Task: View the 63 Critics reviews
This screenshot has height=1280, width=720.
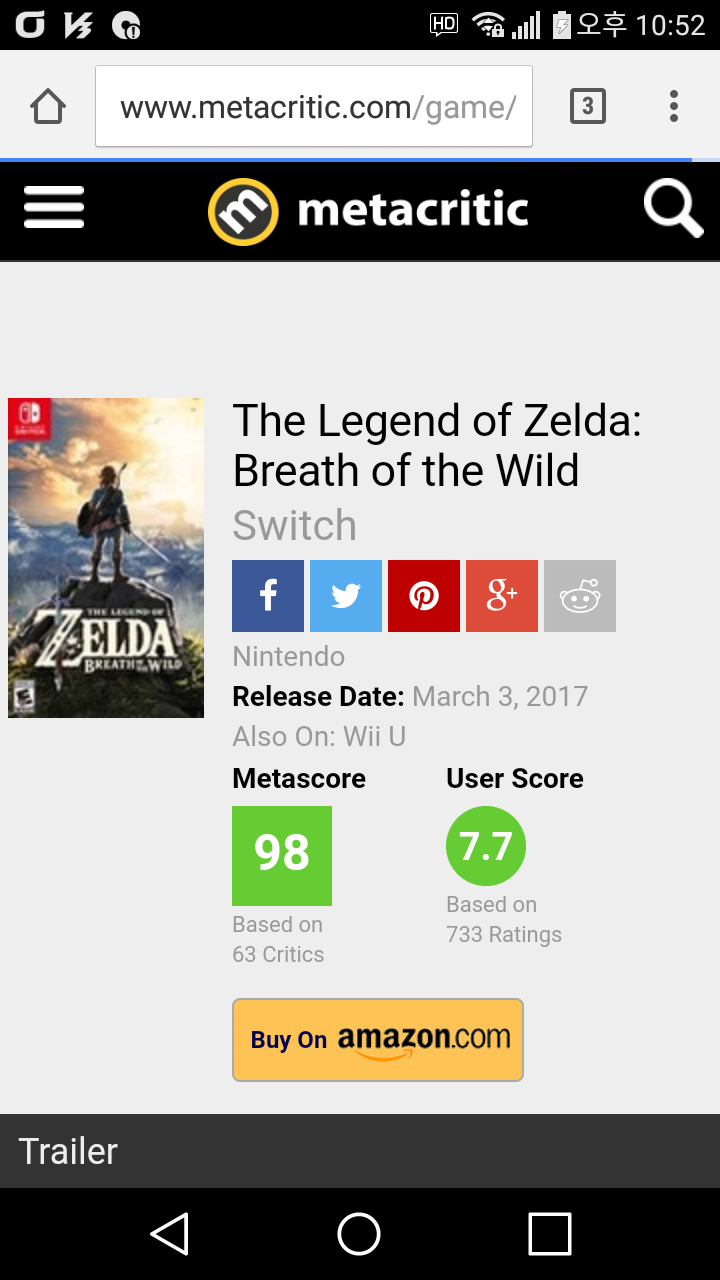Action: point(278,954)
